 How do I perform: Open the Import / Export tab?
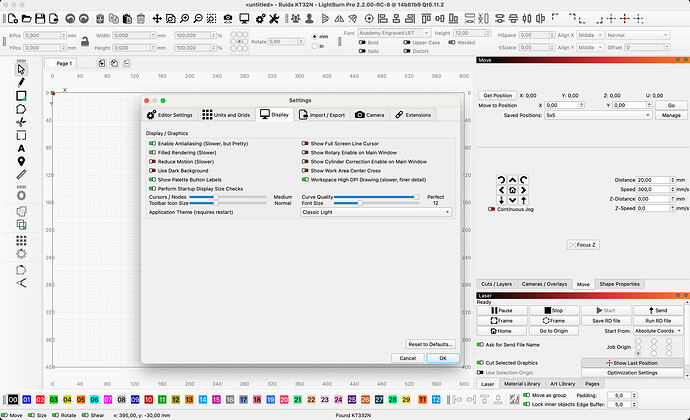[322, 115]
